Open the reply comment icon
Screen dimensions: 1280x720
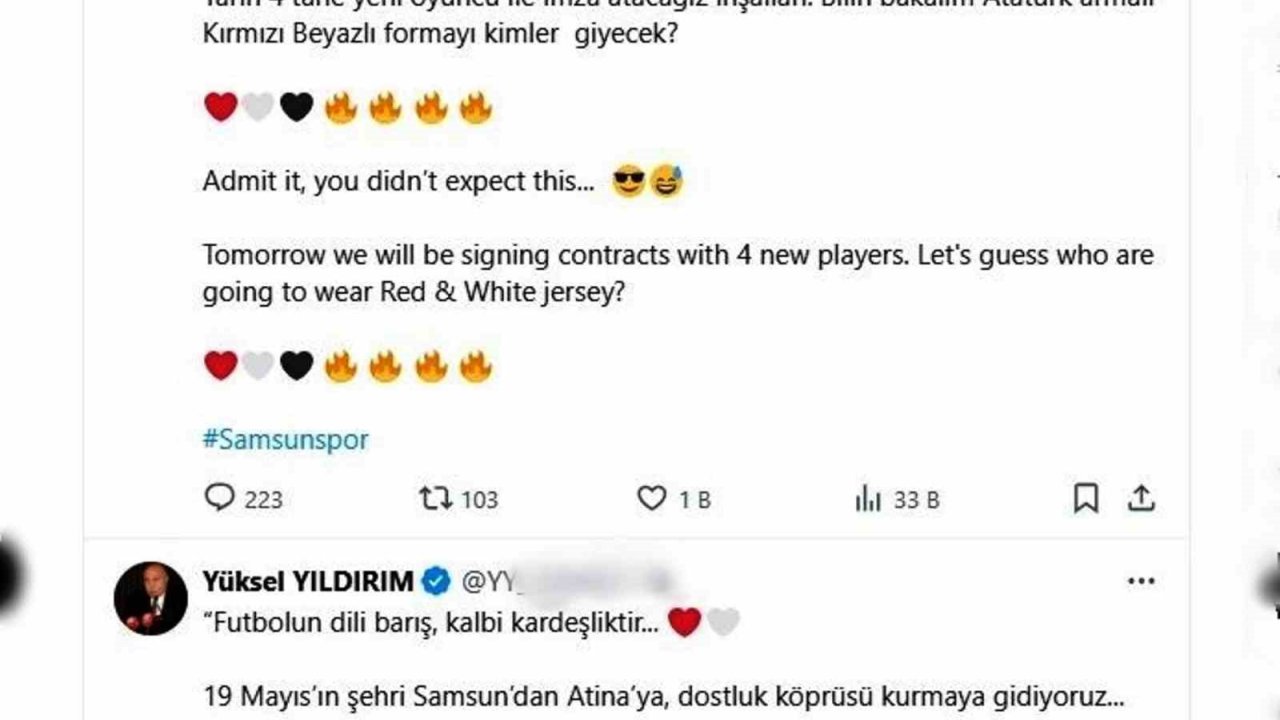tap(218, 498)
